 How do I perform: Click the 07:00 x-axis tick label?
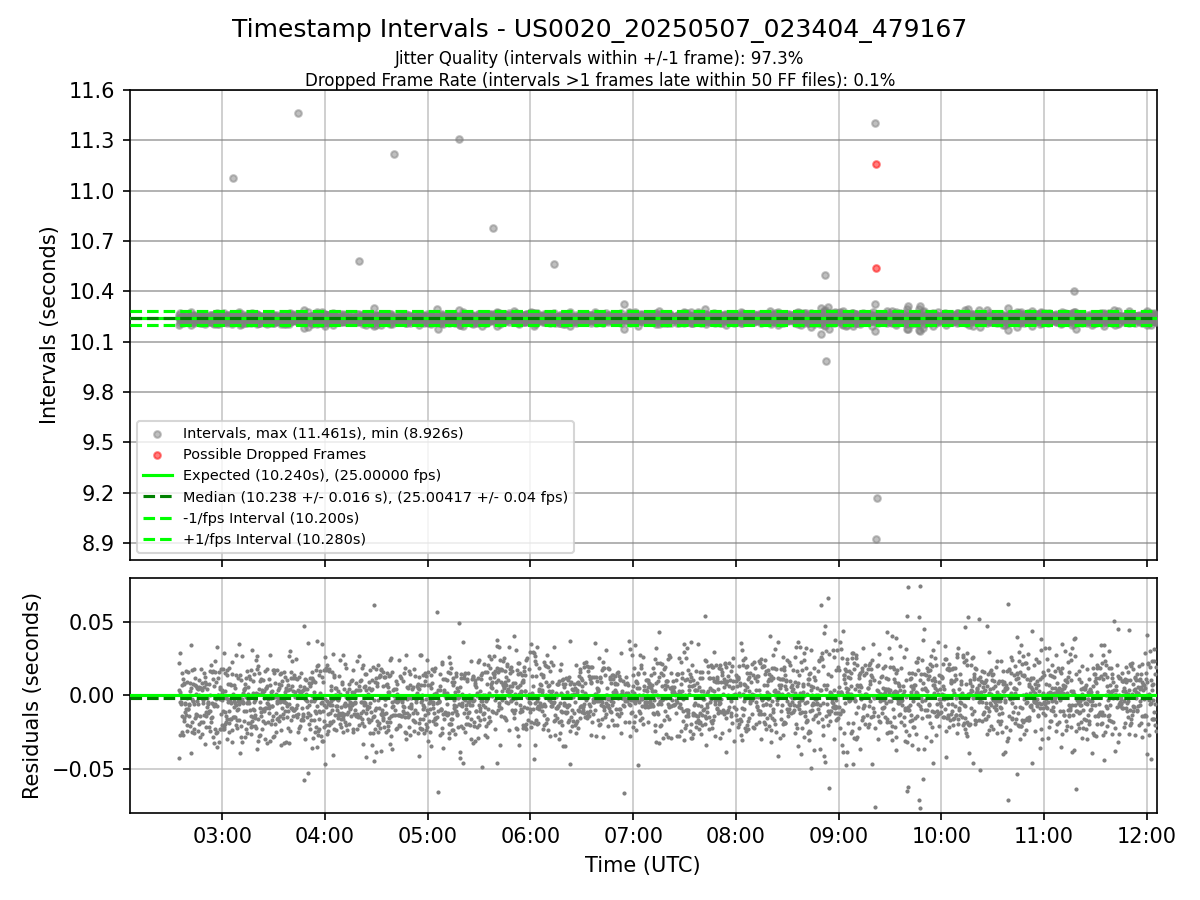coord(633,834)
